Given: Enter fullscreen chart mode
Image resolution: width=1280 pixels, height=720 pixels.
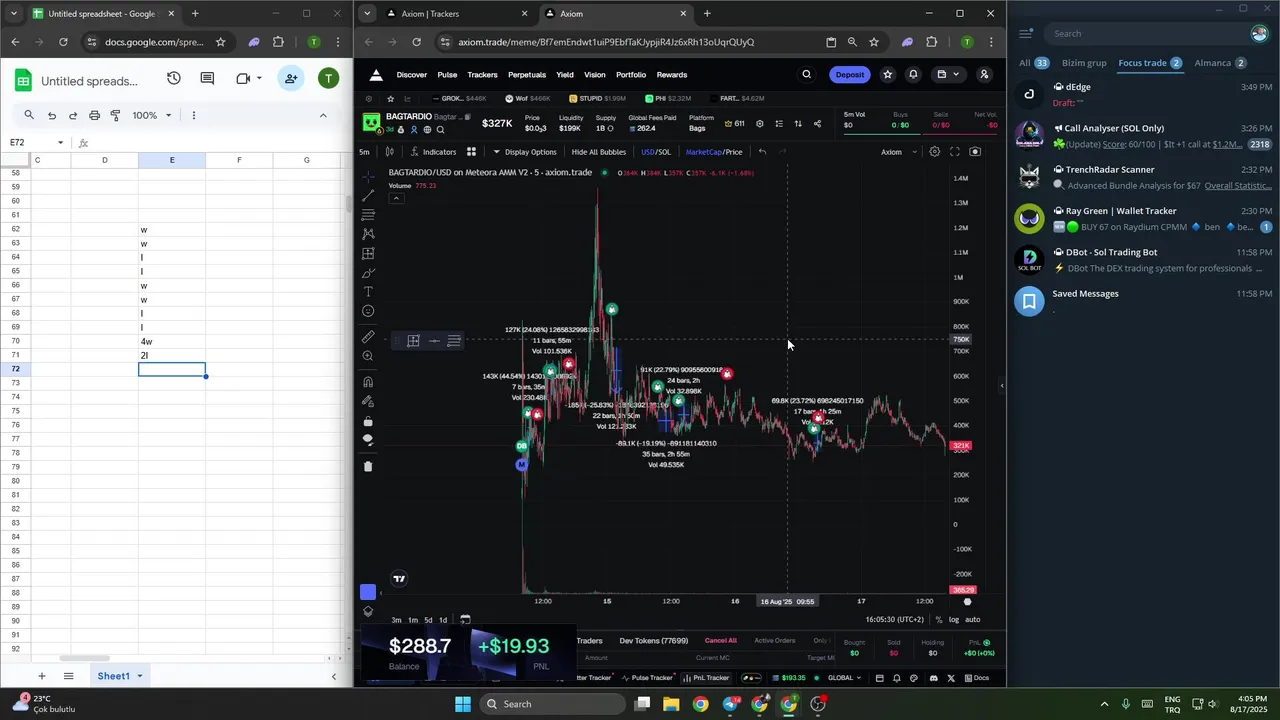Looking at the screenshot, I should [x=955, y=152].
